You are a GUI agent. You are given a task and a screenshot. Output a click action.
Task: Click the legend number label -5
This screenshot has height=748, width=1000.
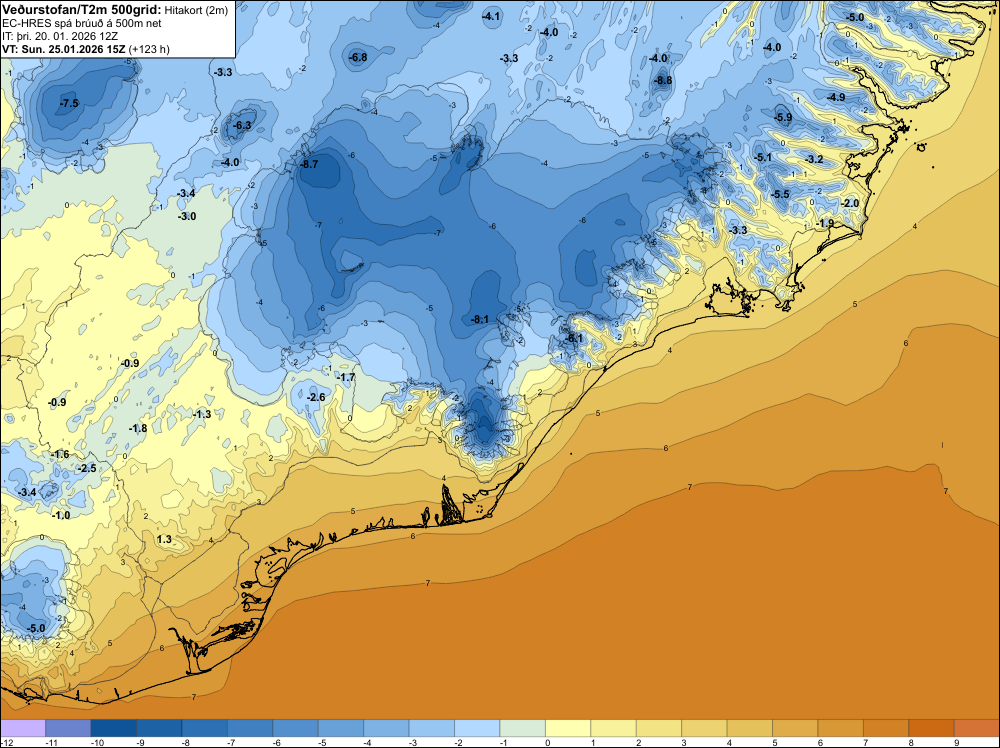click(324, 742)
